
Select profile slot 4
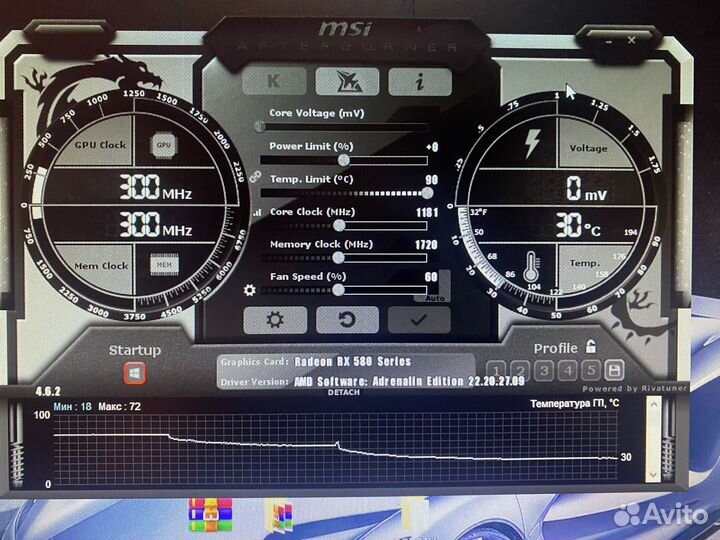[x=568, y=370]
